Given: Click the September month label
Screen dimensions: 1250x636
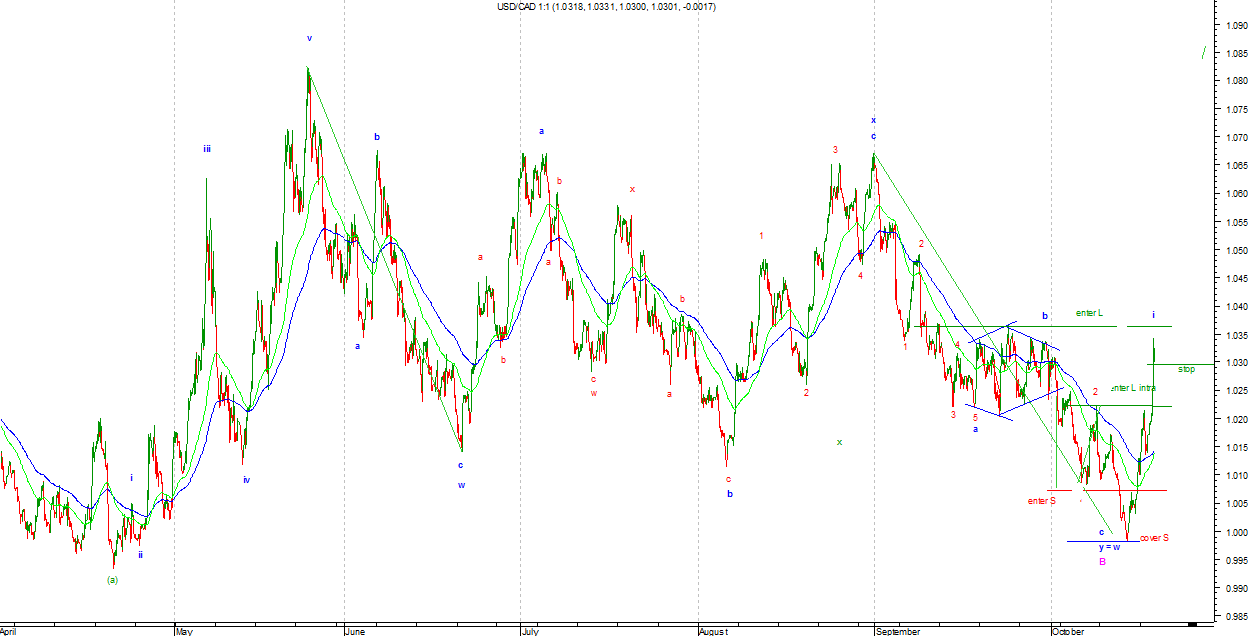Looking at the screenshot, I should pos(897,631).
